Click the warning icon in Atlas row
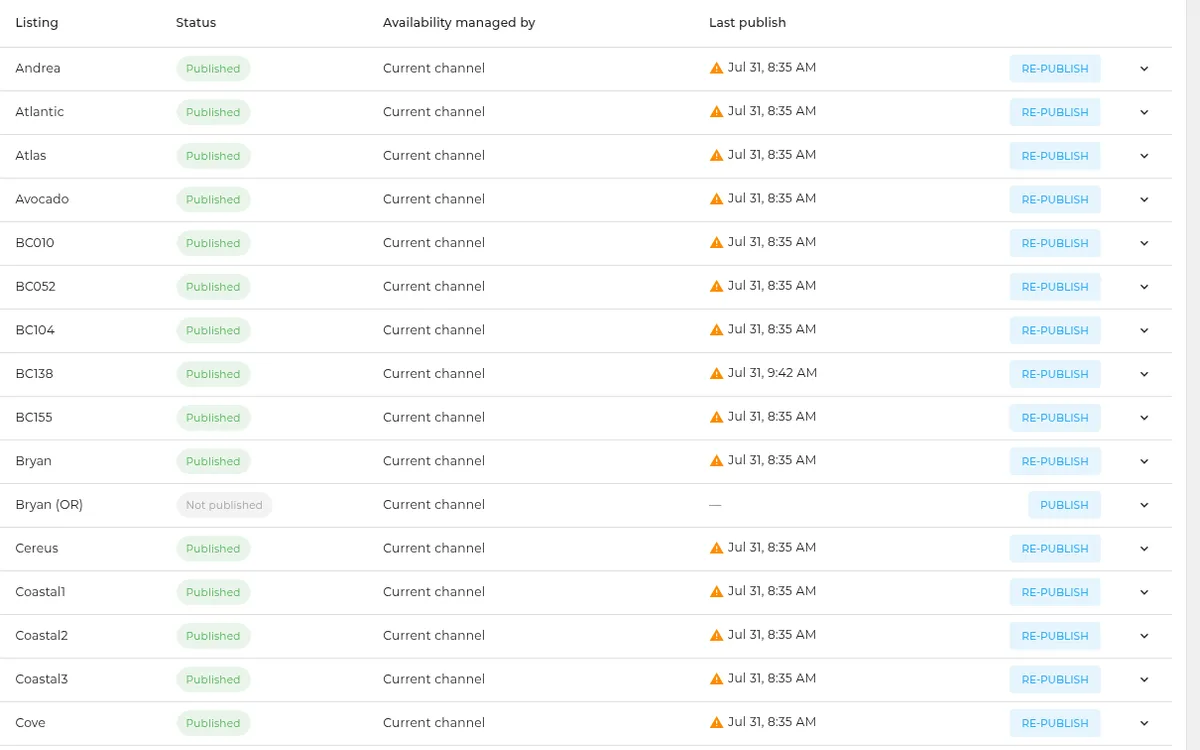The width and height of the screenshot is (1200, 750). [716, 155]
